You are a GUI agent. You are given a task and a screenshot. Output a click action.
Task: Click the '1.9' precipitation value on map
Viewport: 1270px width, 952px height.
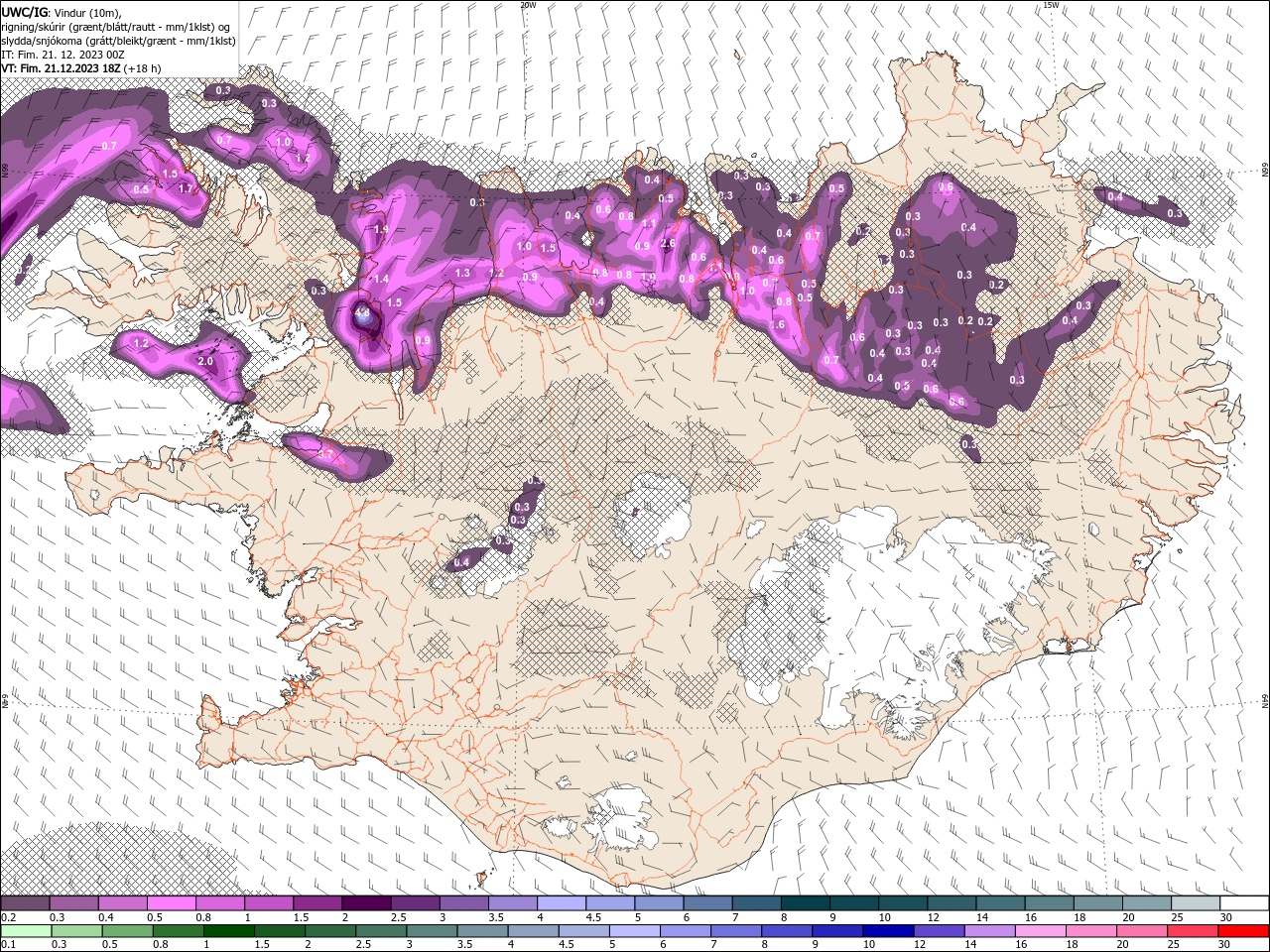pos(380,229)
